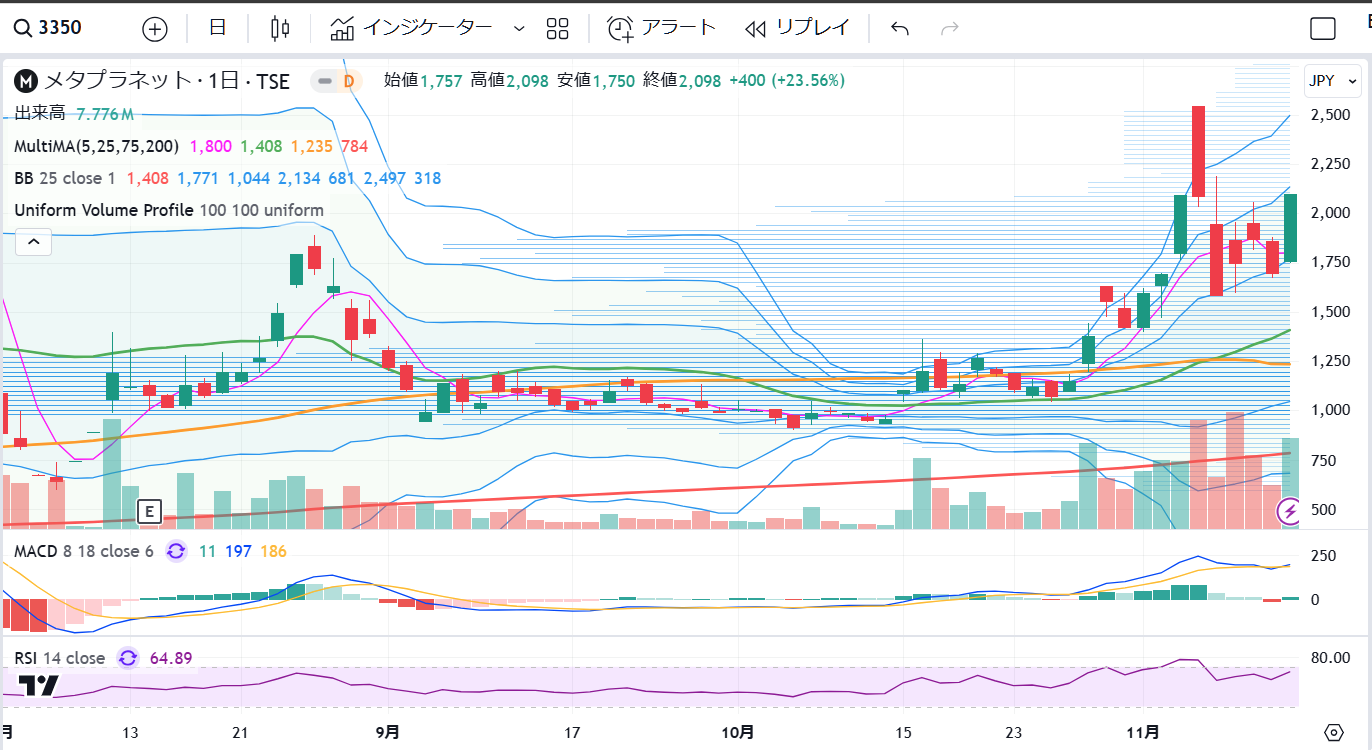Screen dimensions: 1372x750
Task: Open symbol search showing 3350
Action: [48, 28]
